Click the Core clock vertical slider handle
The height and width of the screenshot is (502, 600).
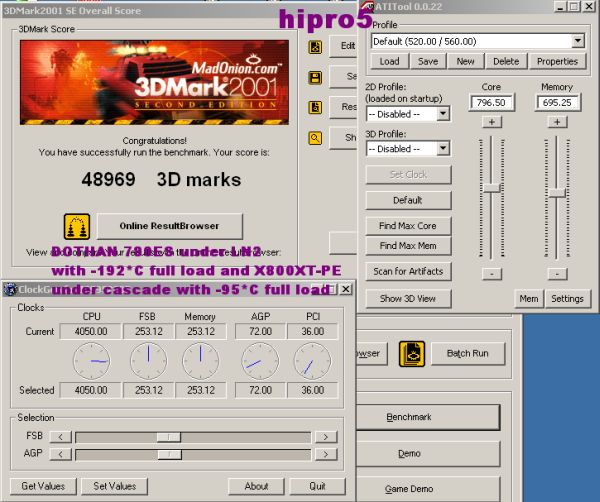[x=491, y=188]
